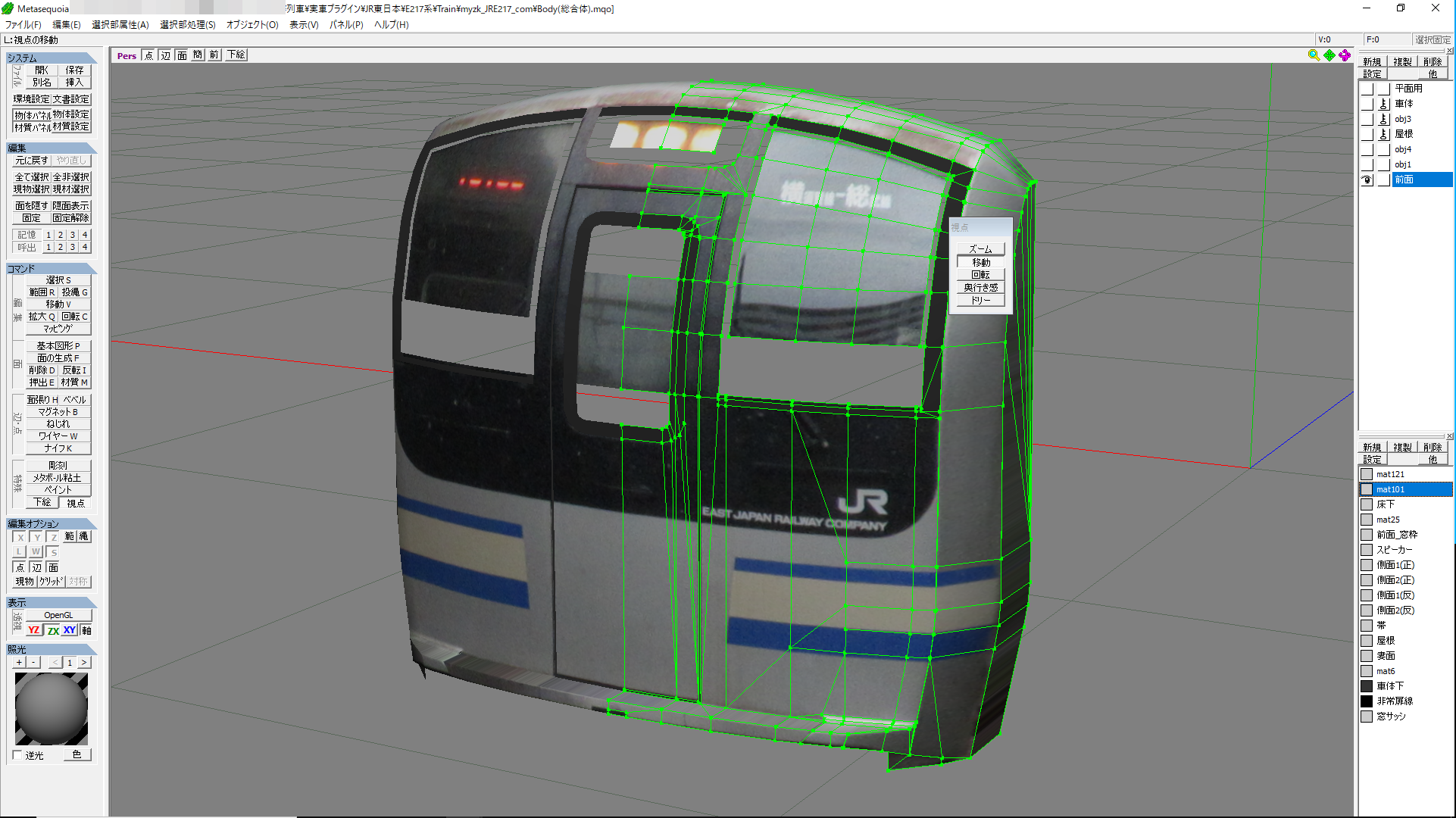
Task: Select the 彫刻 sculpt tool
Action: pyautogui.click(x=58, y=465)
